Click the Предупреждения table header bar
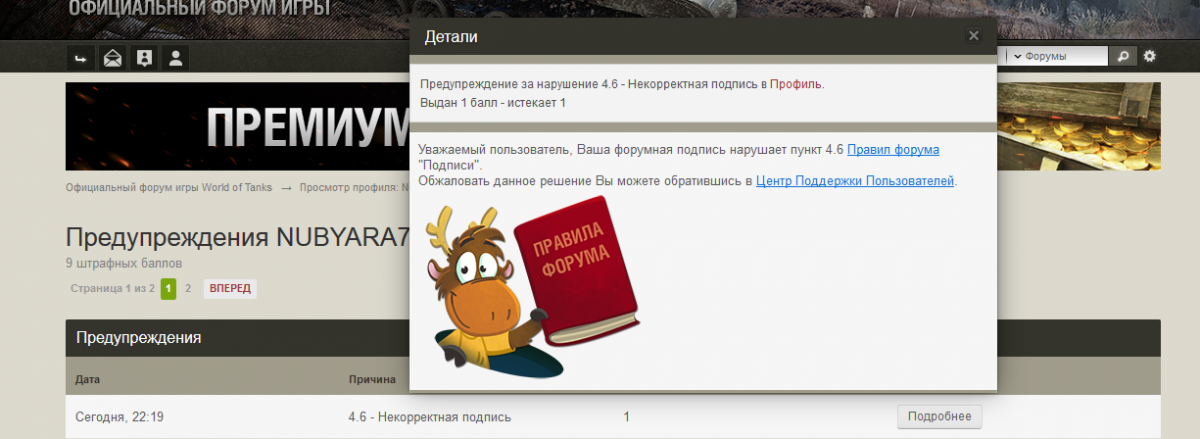This screenshot has width=1200, height=439. (613, 338)
